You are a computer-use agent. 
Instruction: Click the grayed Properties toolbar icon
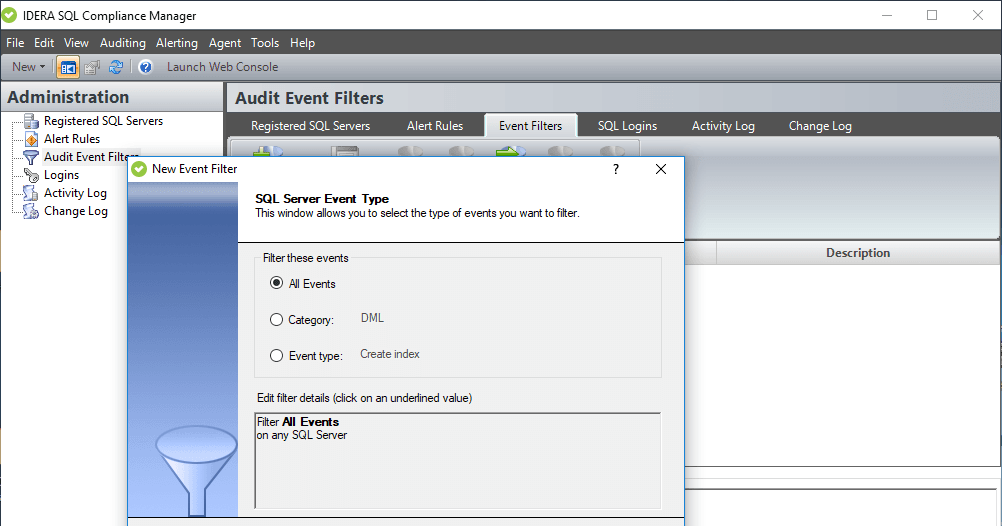click(92, 67)
